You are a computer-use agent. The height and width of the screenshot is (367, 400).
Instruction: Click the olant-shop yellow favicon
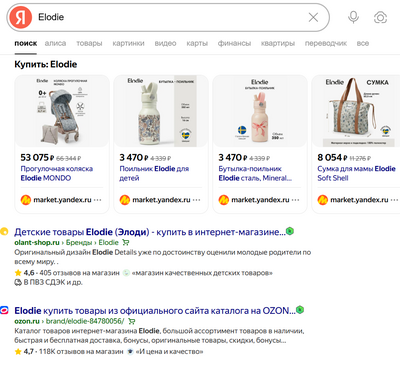[x=4, y=231]
